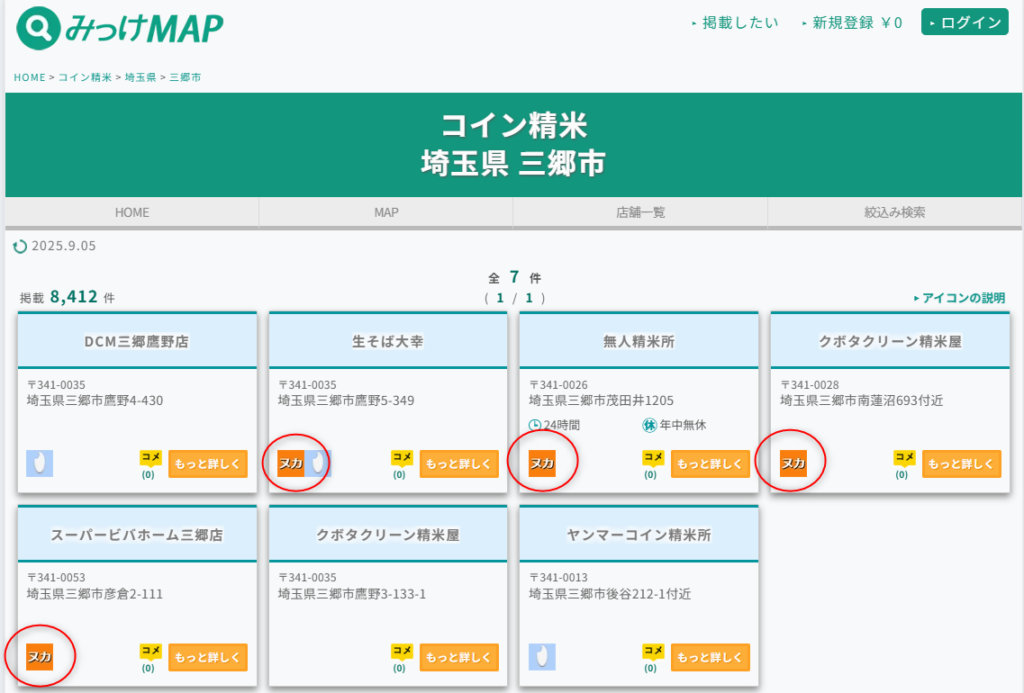Screen dimensions: 1024x693
Task: Select the HOME tab in navigation bar
Action: pos(132,213)
